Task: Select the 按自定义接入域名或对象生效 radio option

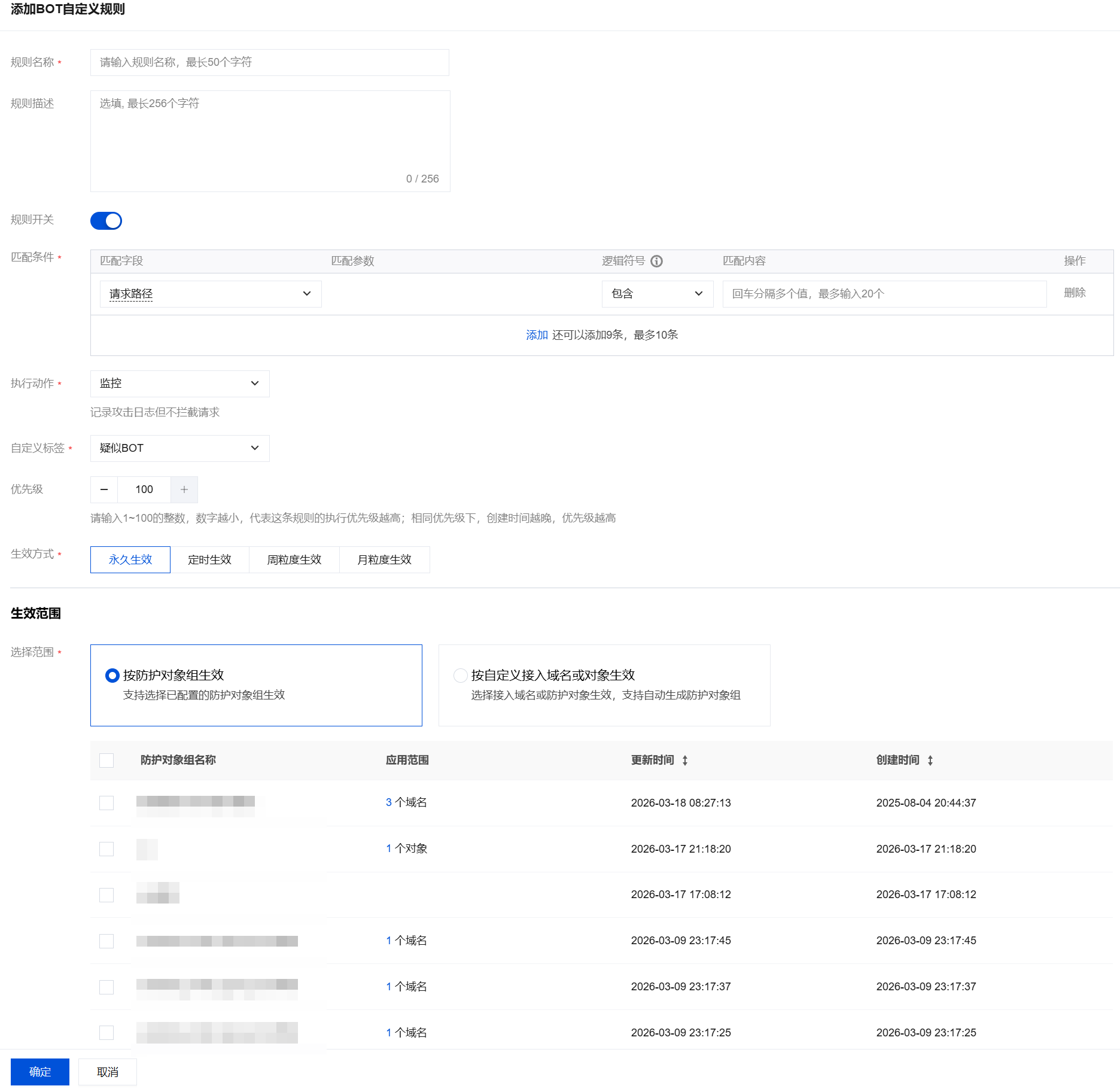Action: coord(460,676)
